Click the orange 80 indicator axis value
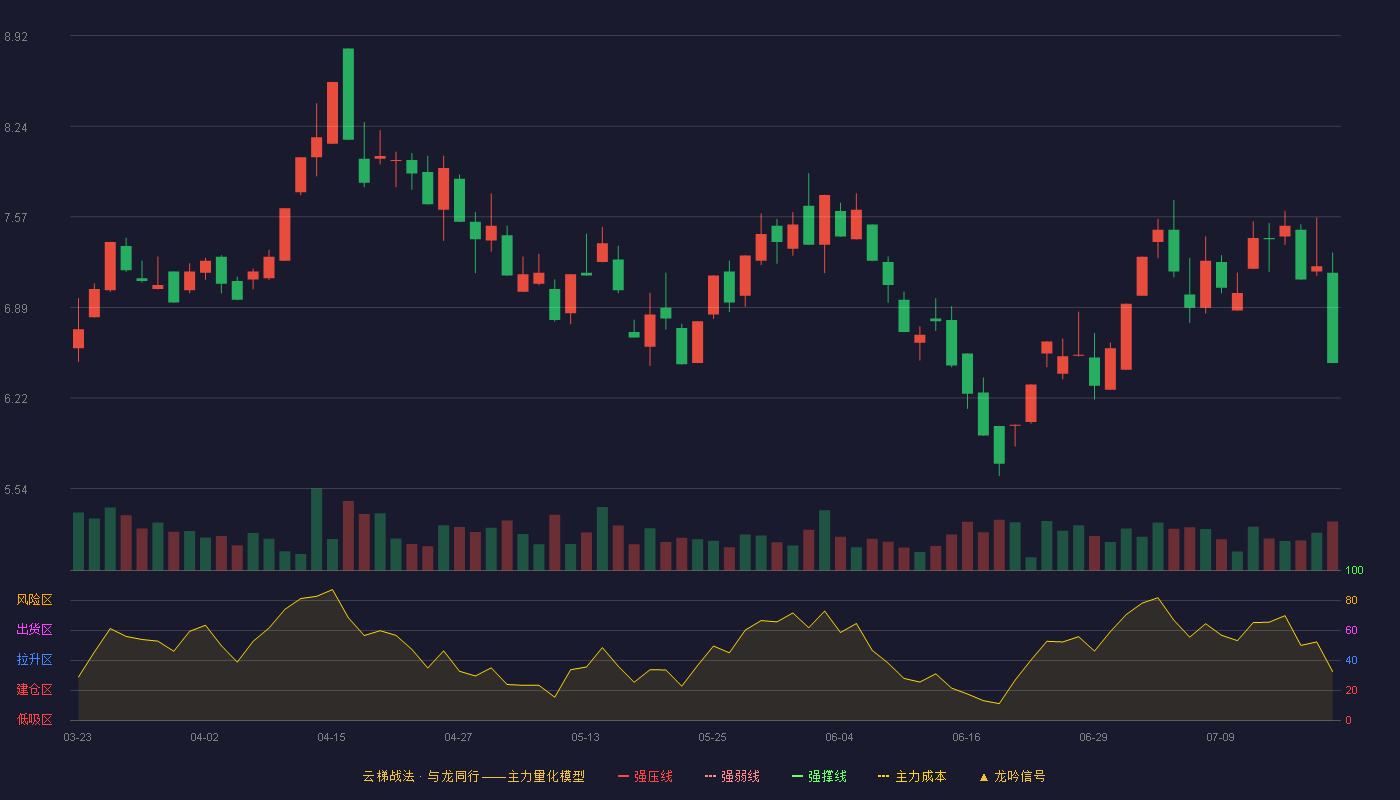 pyautogui.click(x=1351, y=601)
